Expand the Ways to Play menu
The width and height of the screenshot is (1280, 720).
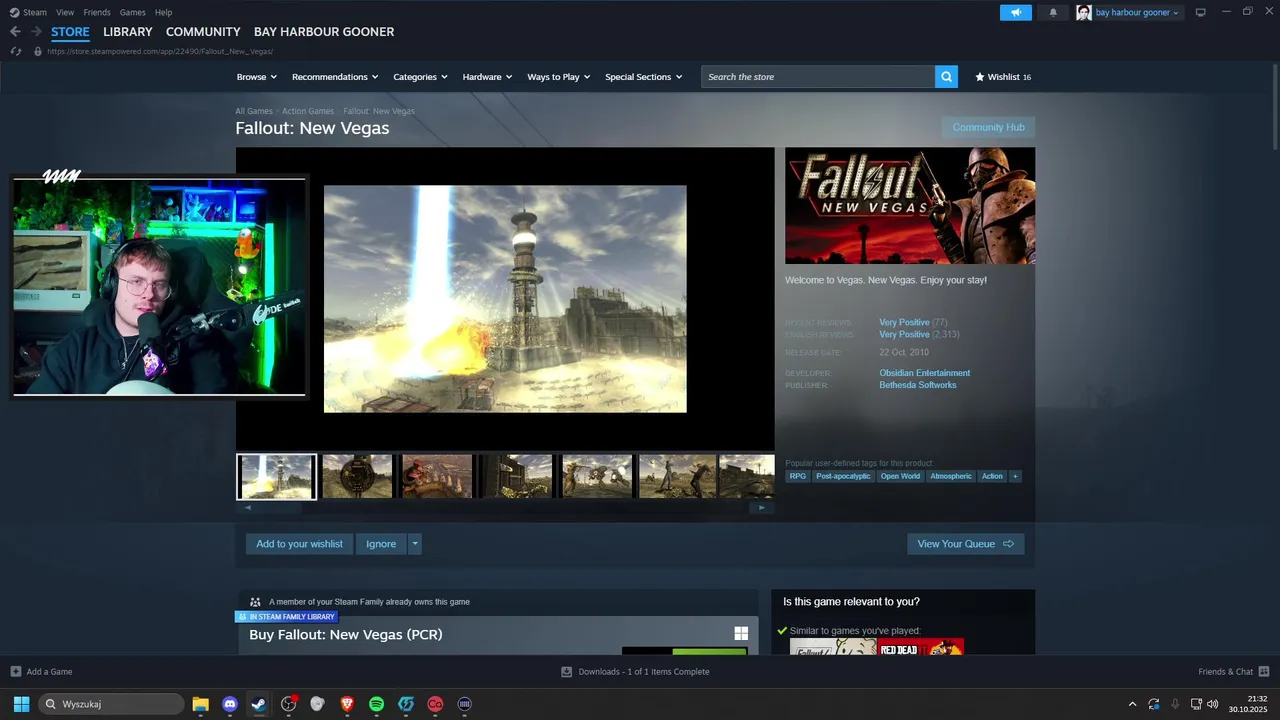[559, 77]
